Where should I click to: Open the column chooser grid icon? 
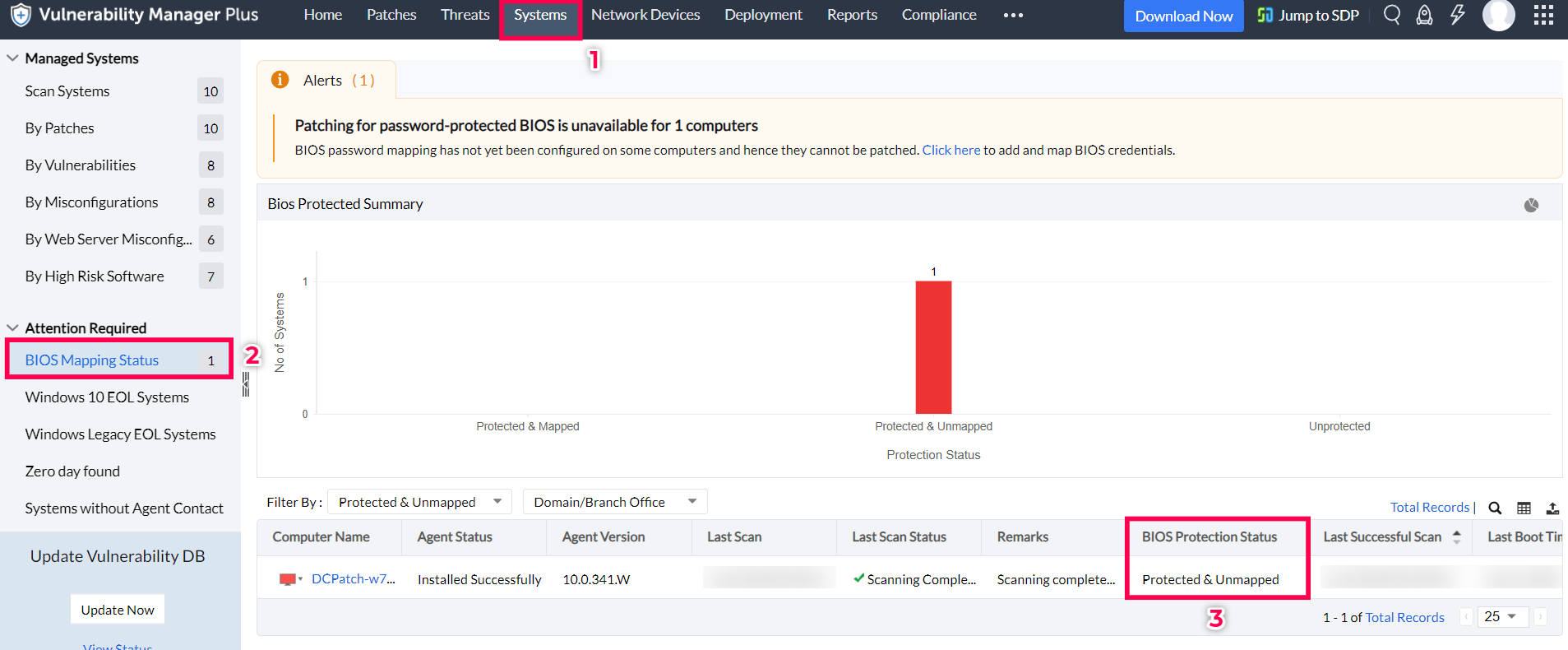(x=1524, y=508)
